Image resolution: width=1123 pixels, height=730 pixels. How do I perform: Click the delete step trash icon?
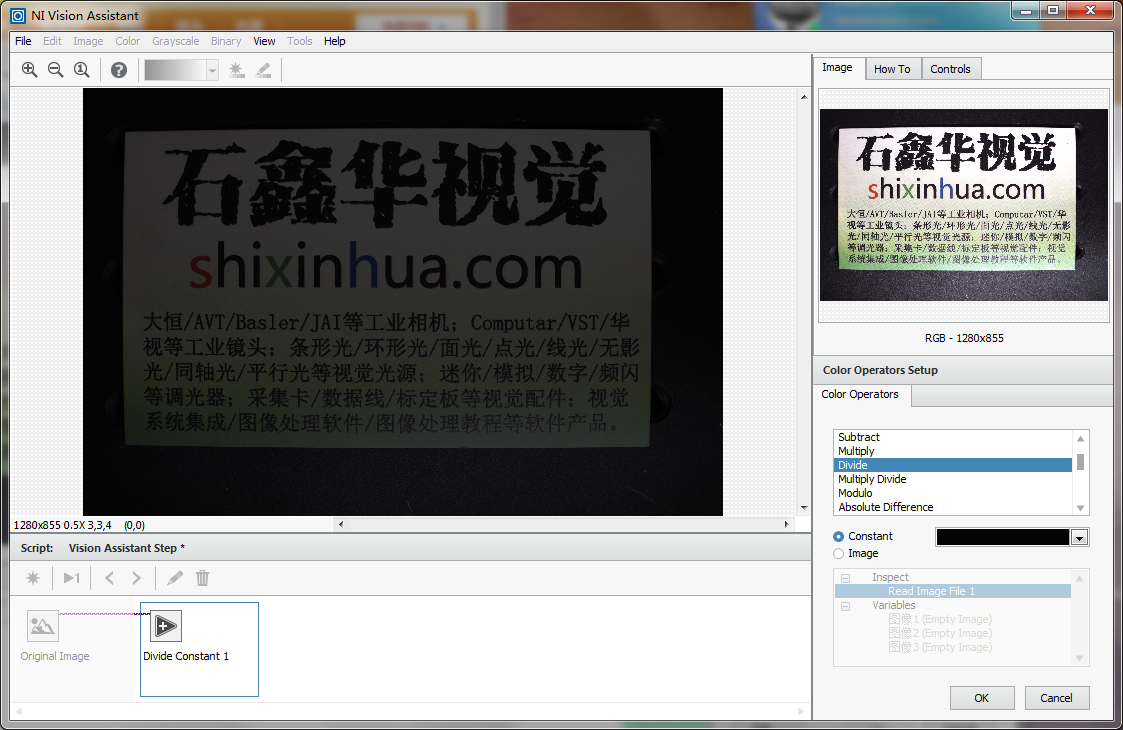(x=203, y=577)
